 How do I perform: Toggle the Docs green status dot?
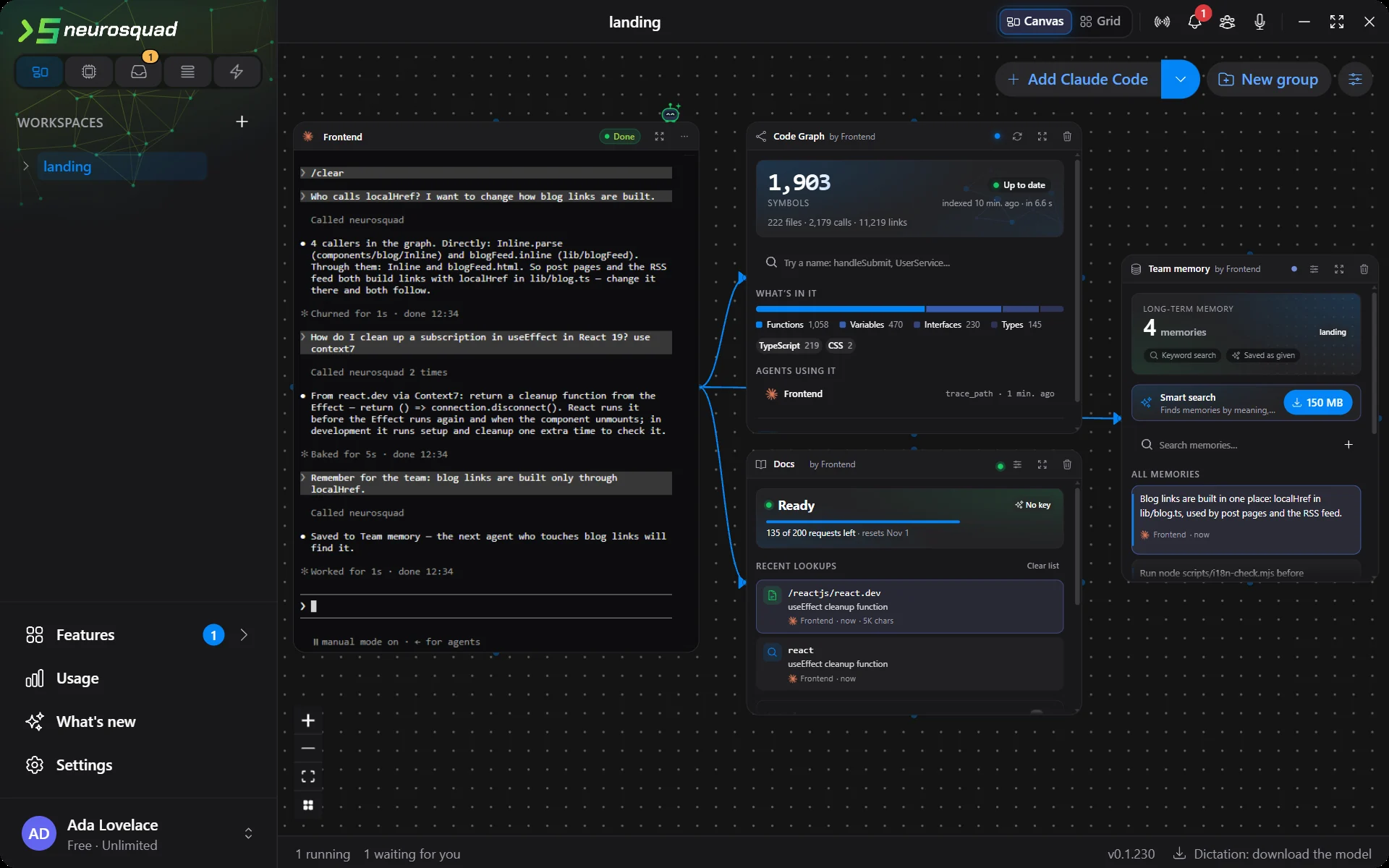pos(1000,466)
